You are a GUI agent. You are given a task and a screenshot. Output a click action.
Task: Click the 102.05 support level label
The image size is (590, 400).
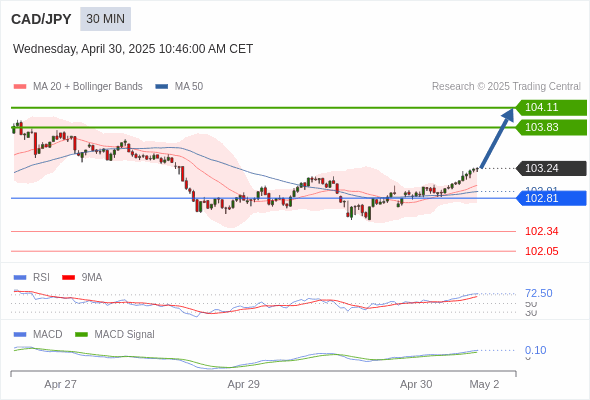[541, 251]
